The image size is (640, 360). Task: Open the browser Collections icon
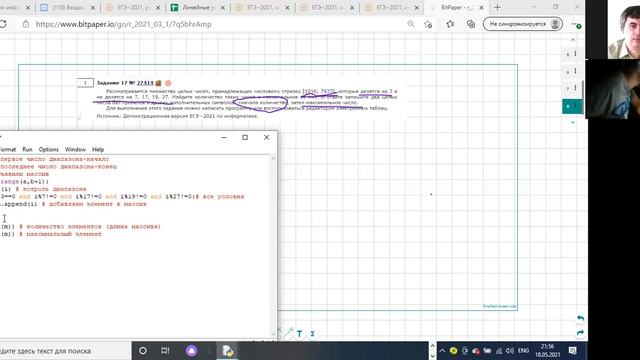(x=471, y=24)
